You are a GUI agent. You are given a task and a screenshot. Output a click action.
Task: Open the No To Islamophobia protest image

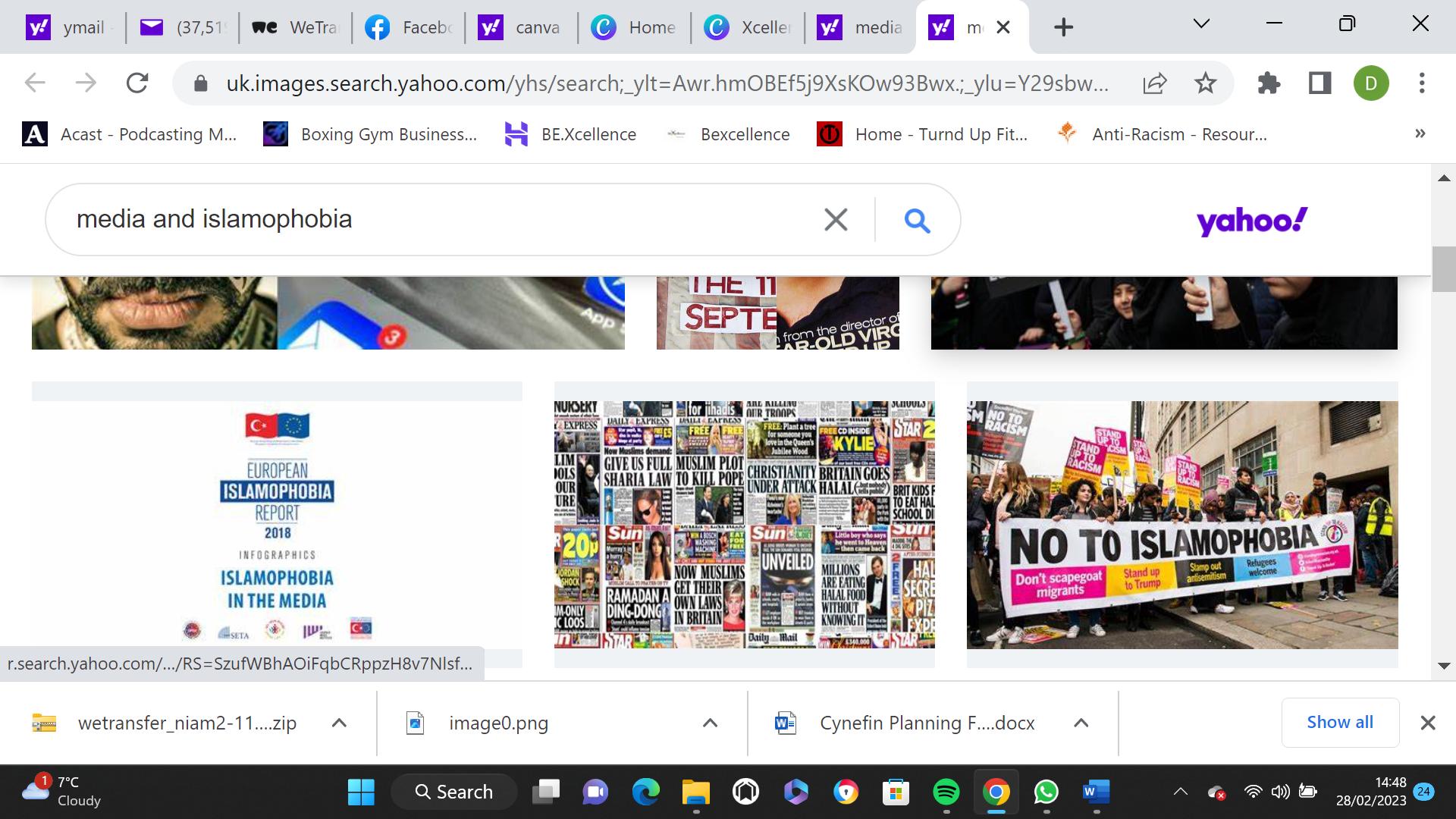pyautogui.click(x=1181, y=524)
